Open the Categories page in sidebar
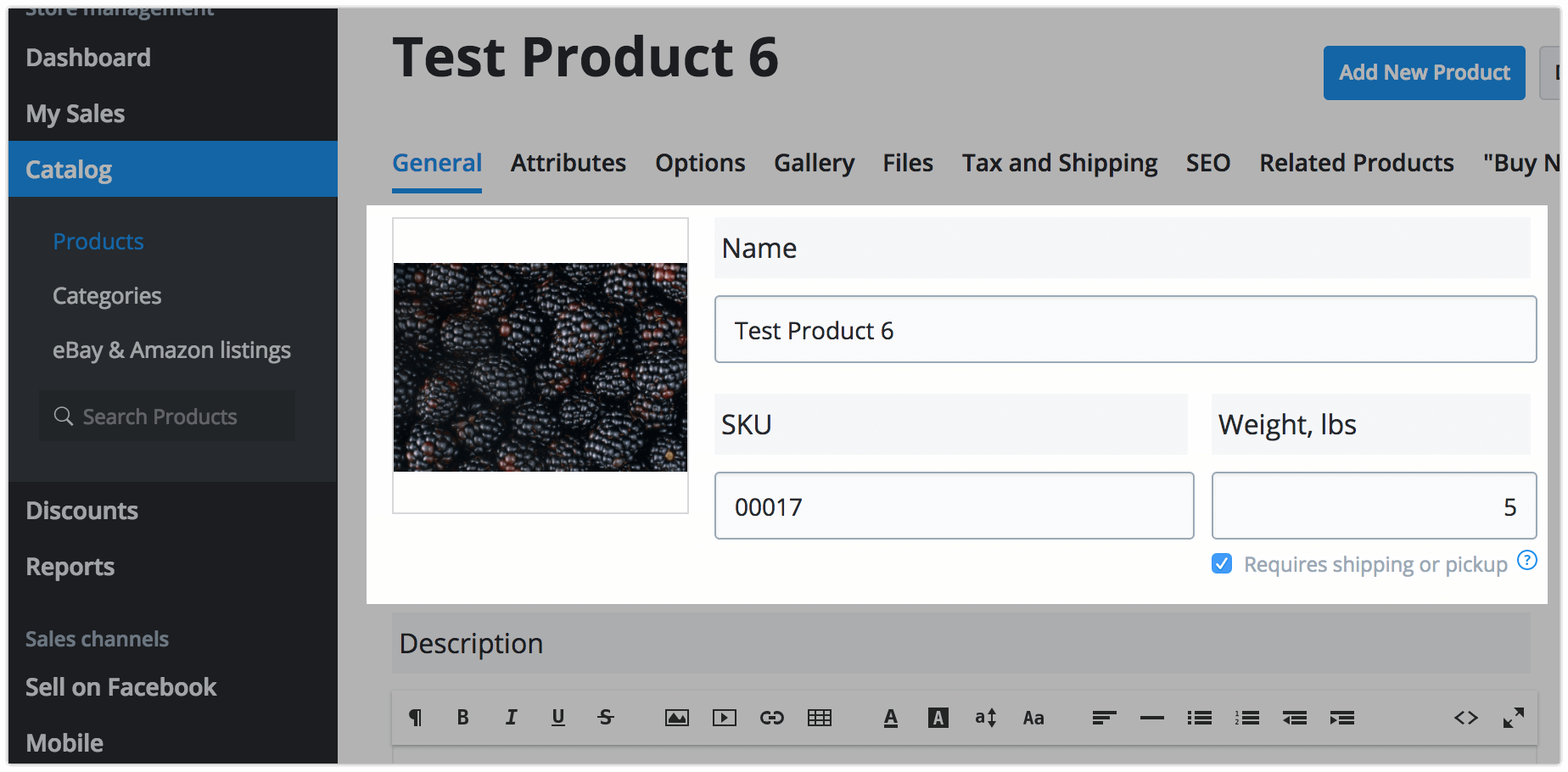The height and width of the screenshot is (772, 1568). click(107, 296)
